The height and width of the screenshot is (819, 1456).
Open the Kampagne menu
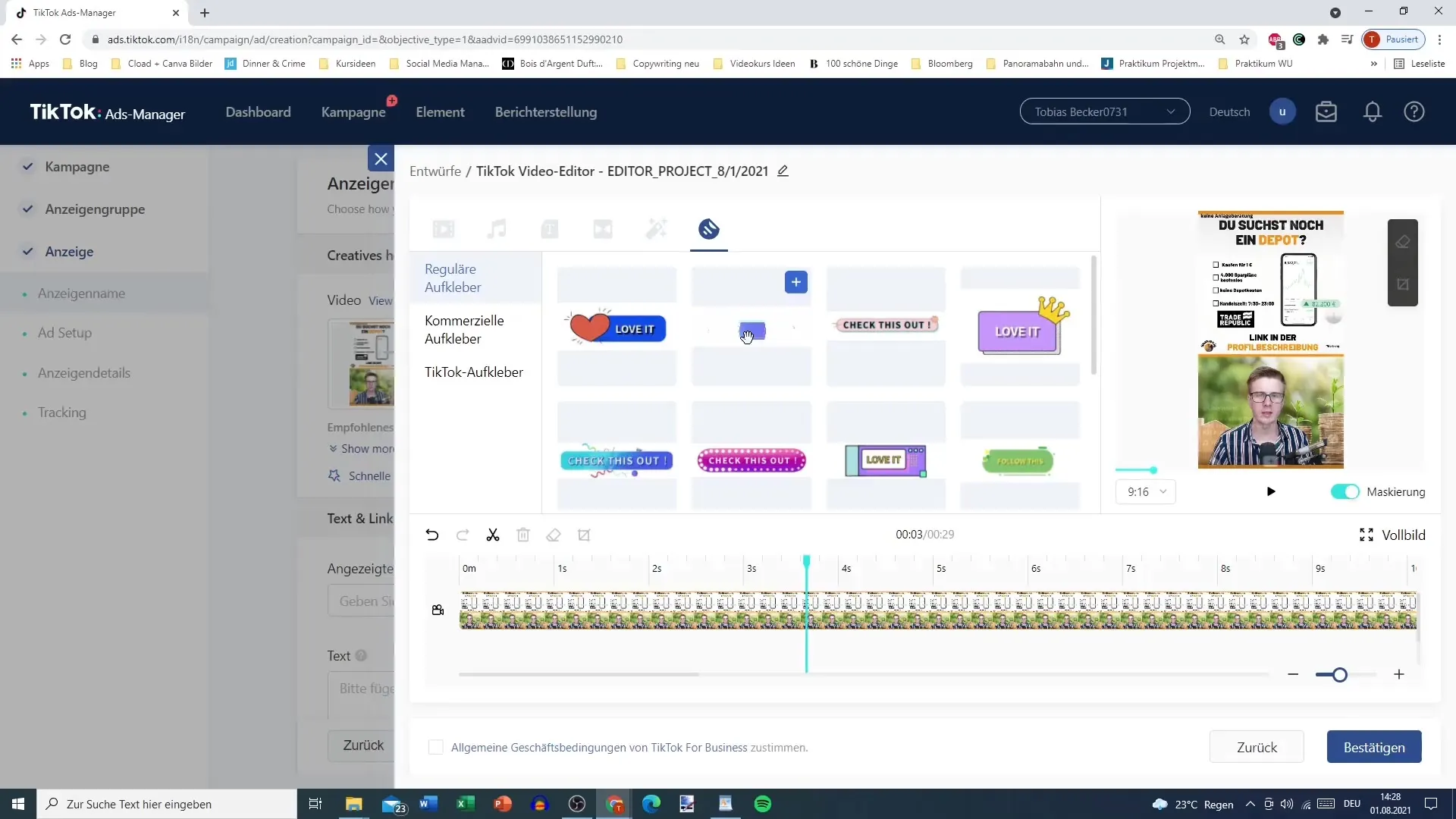pyautogui.click(x=353, y=112)
